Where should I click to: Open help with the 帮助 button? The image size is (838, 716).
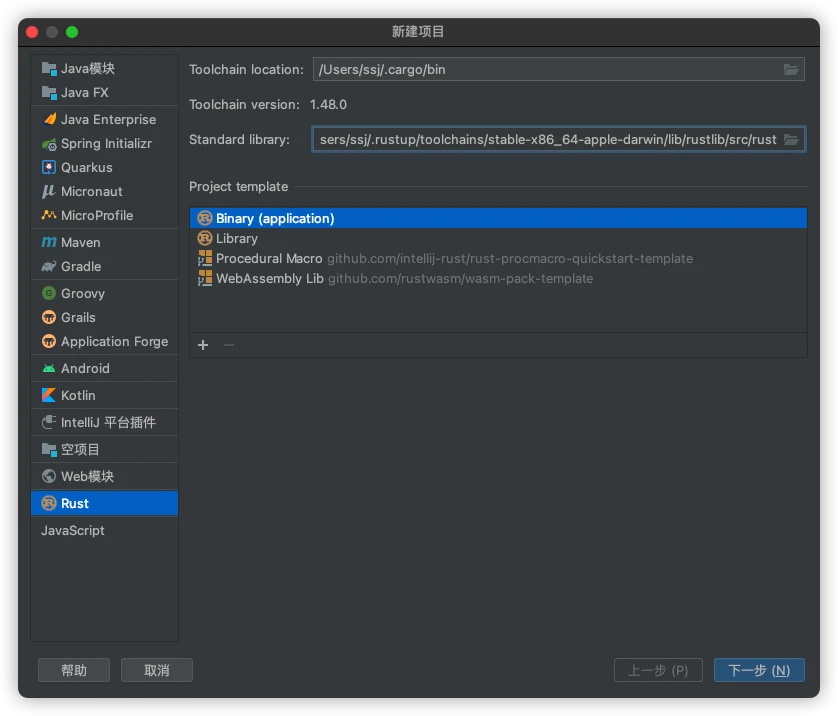[x=74, y=670]
